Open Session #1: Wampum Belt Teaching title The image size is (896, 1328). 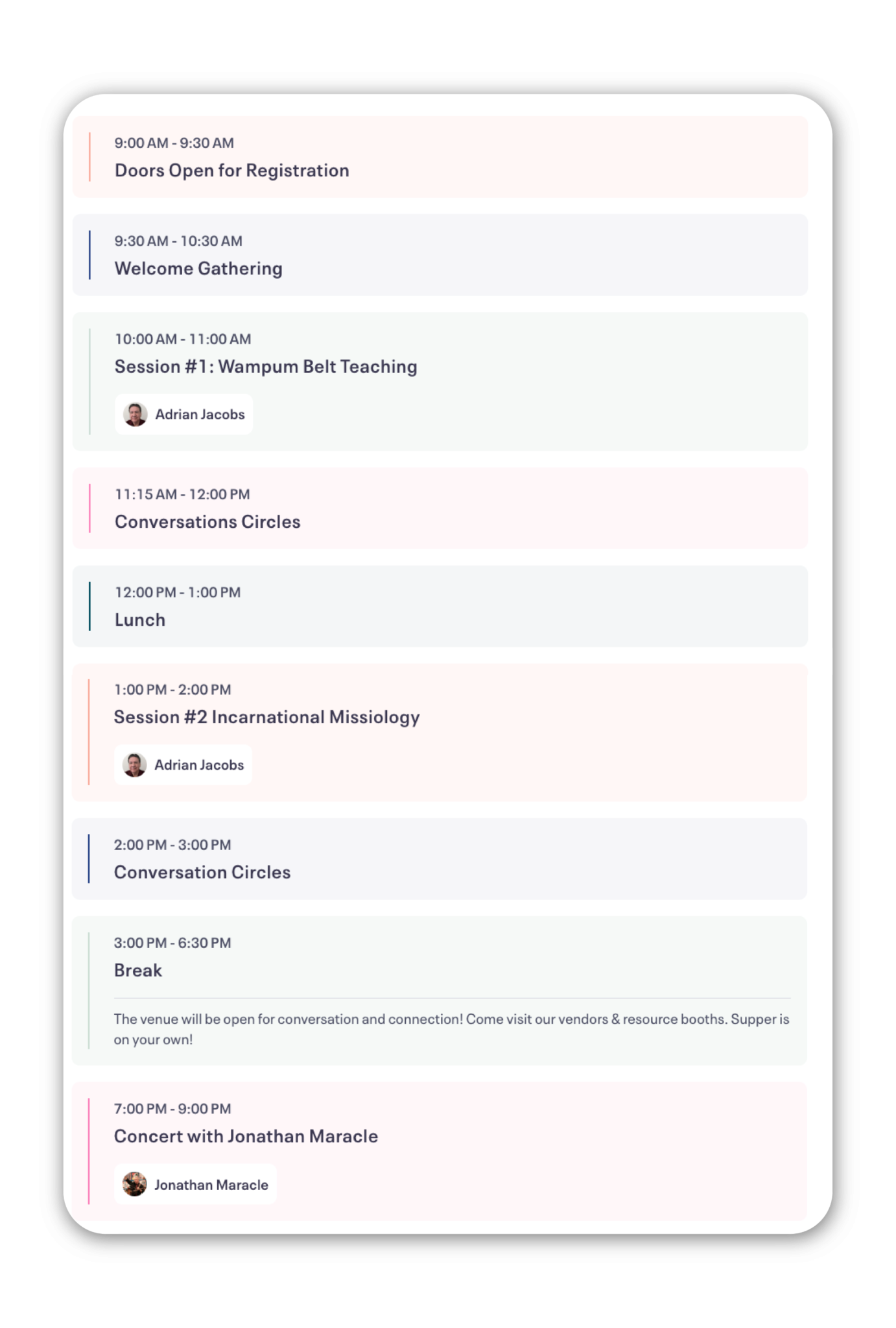click(266, 366)
